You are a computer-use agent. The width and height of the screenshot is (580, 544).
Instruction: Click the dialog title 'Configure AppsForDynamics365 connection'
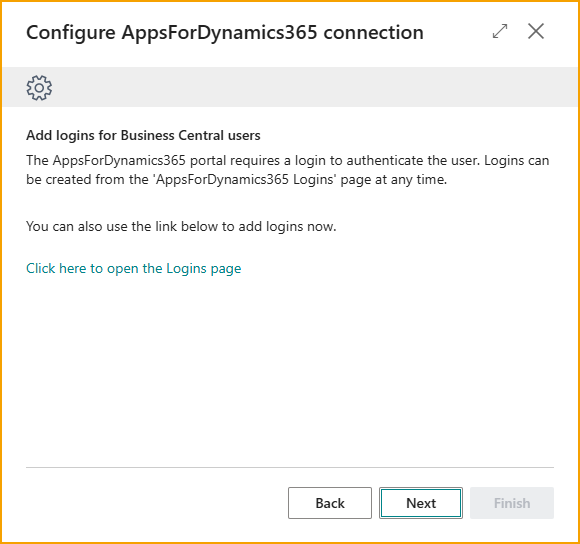[225, 33]
